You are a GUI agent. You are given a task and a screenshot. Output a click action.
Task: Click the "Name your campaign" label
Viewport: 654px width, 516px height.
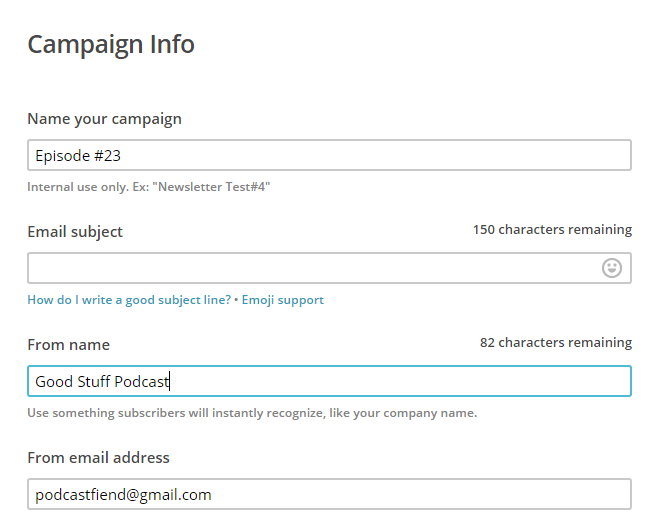(104, 119)
